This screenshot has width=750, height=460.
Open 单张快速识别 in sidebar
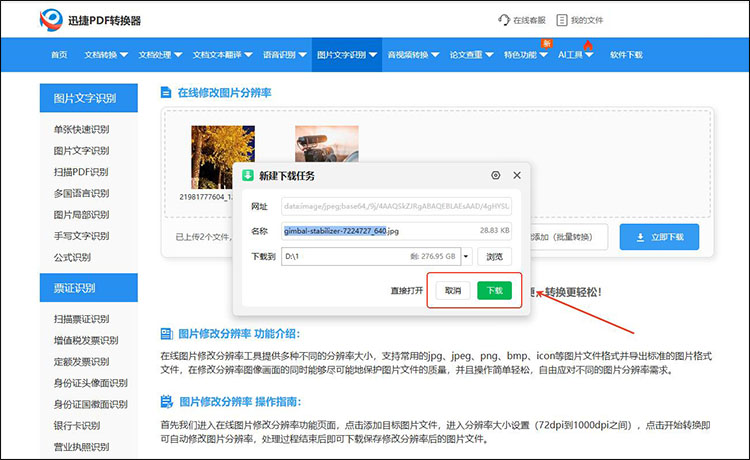click(81, 130)
